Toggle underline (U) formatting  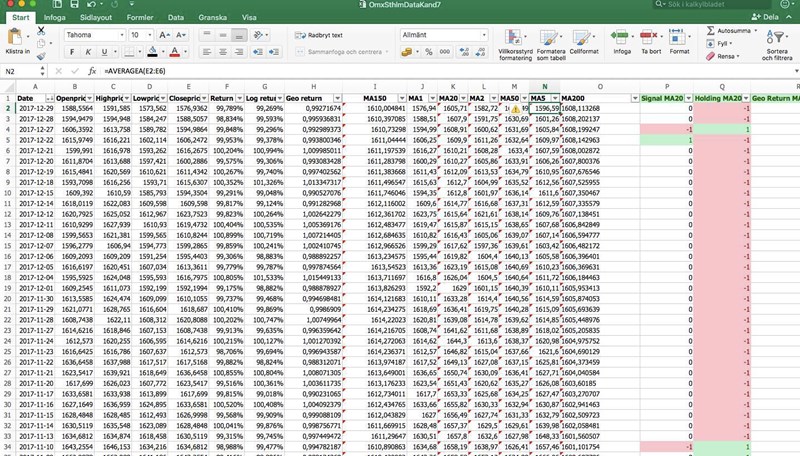(x=102, y=51)
